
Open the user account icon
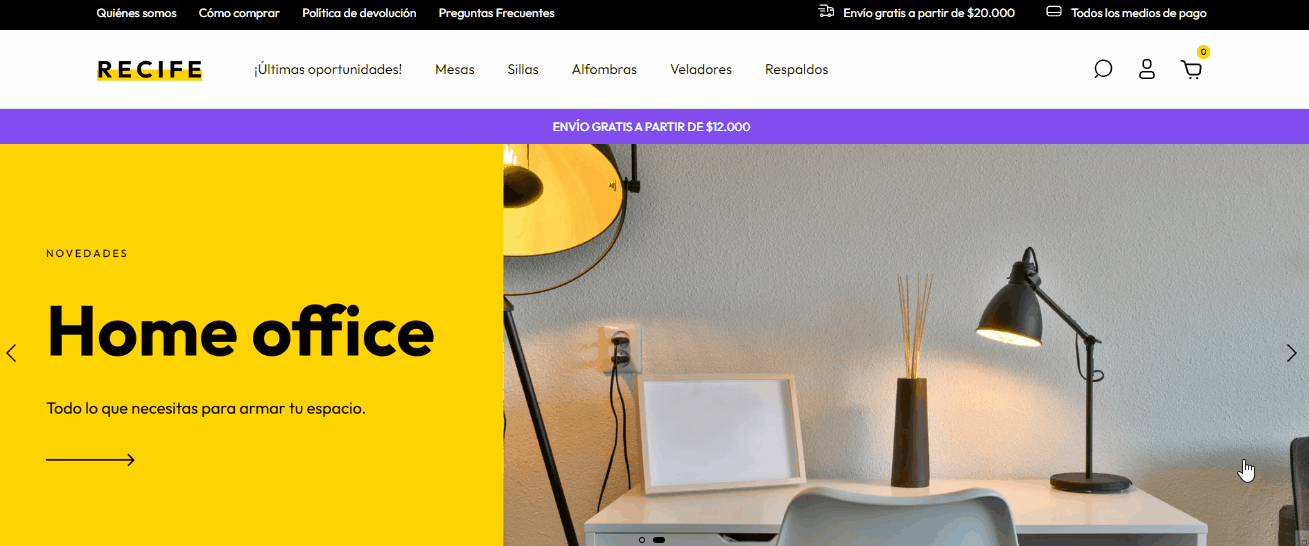(1147, 69)
